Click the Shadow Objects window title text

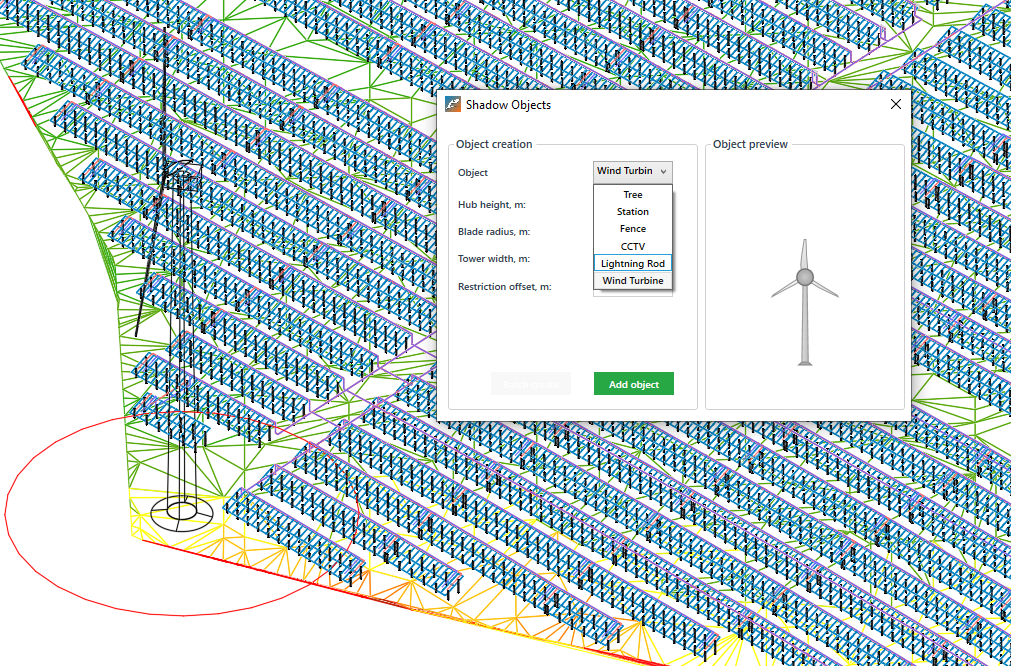tap(509, 104)
